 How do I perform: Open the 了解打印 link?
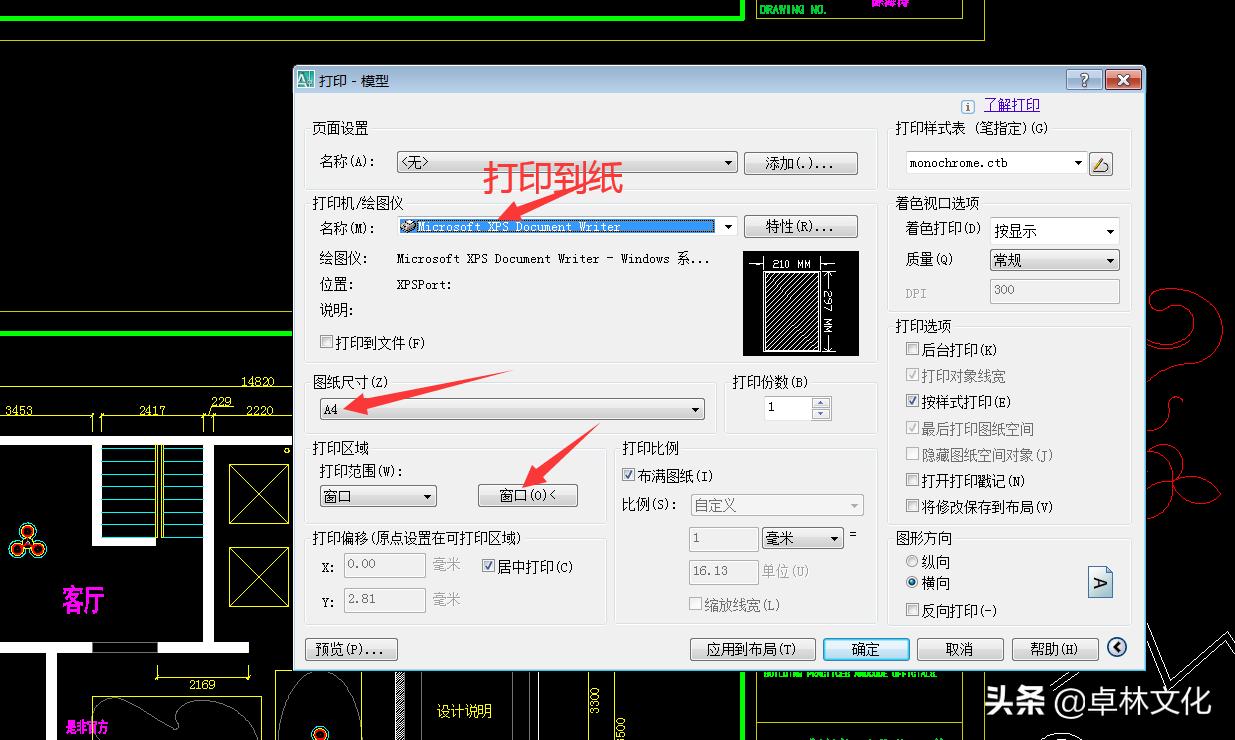(x=1011, y=104)
